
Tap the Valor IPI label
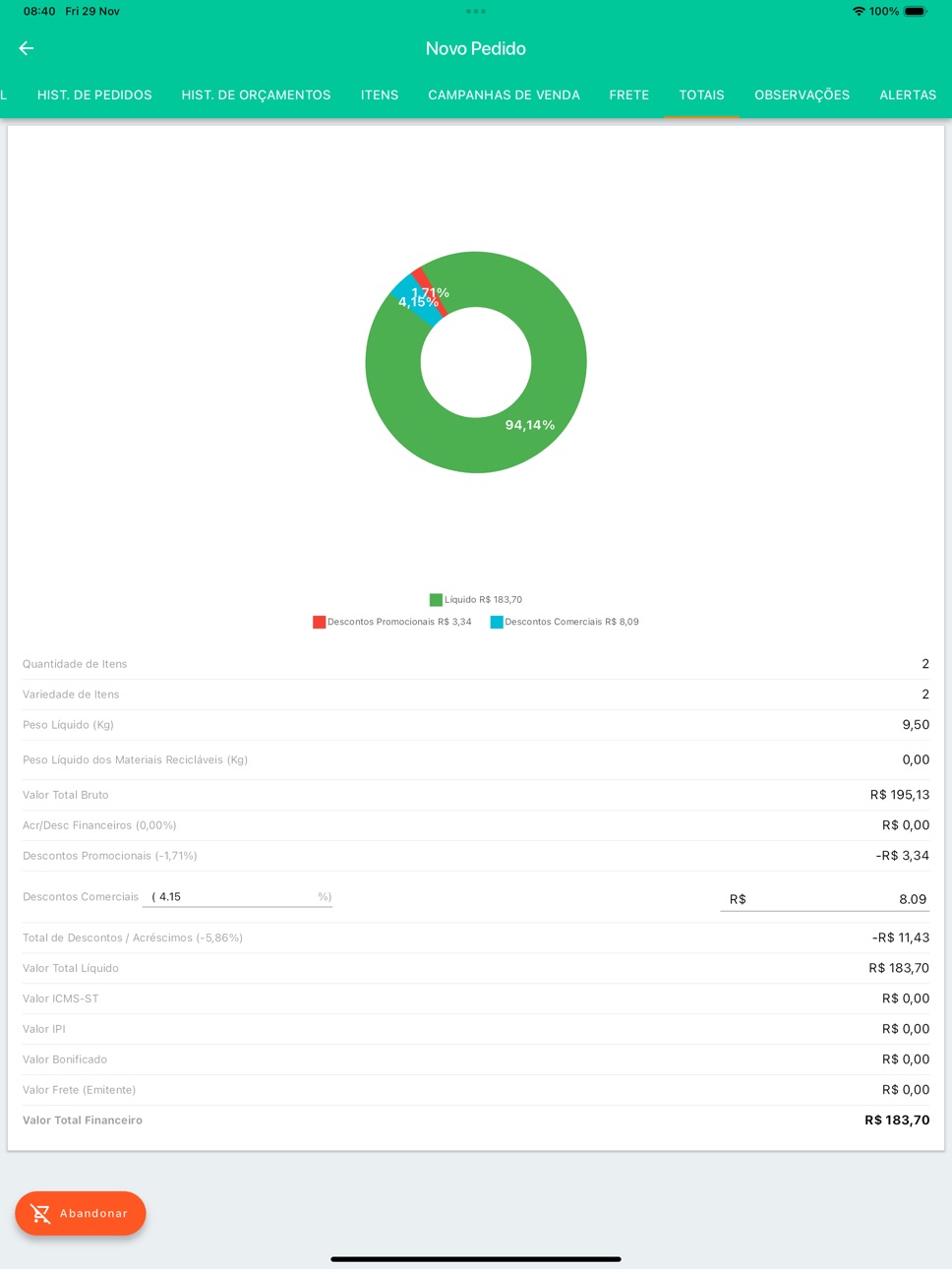point(44,1029)
